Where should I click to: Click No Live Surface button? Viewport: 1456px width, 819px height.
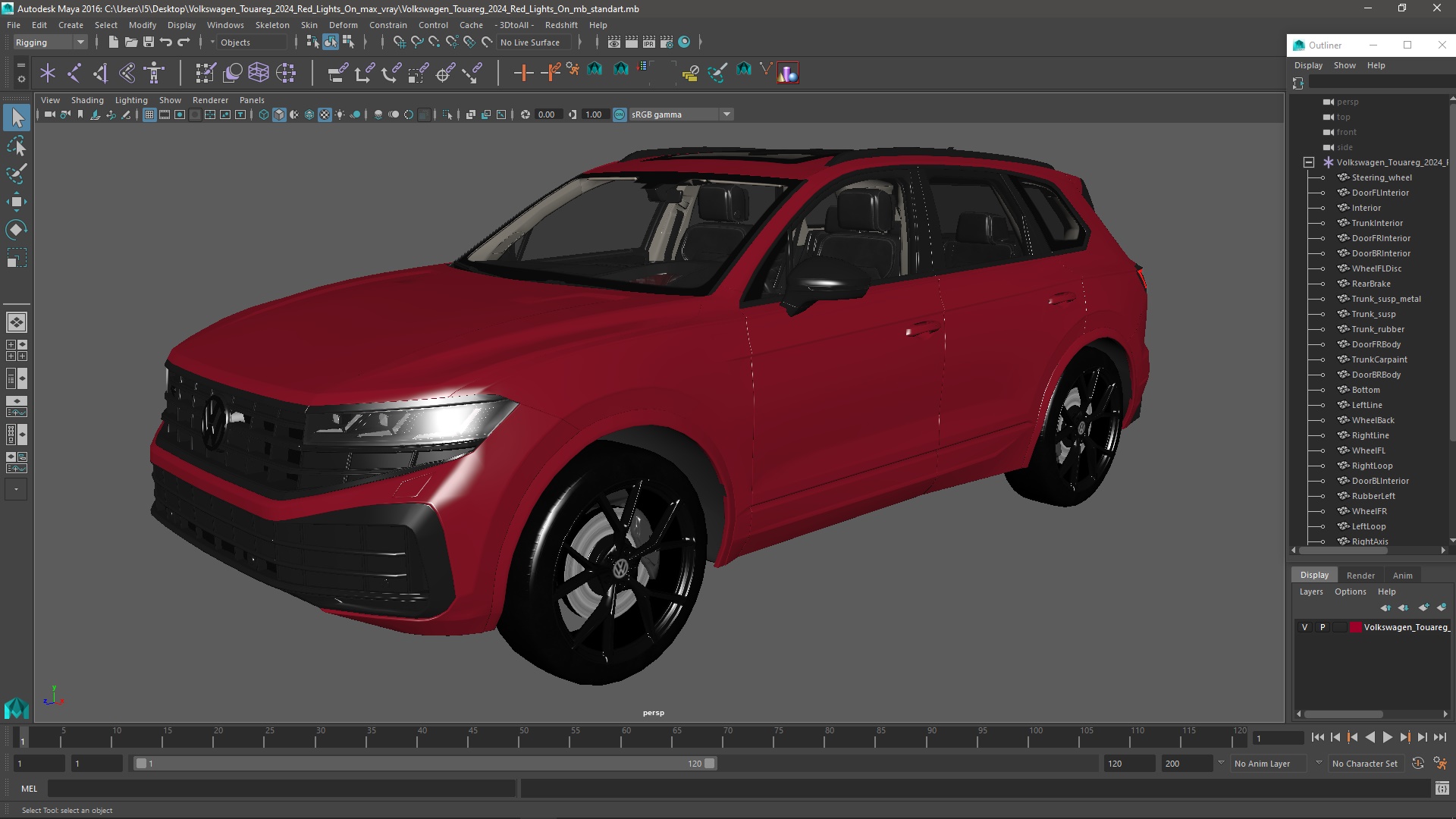[530, 42]
